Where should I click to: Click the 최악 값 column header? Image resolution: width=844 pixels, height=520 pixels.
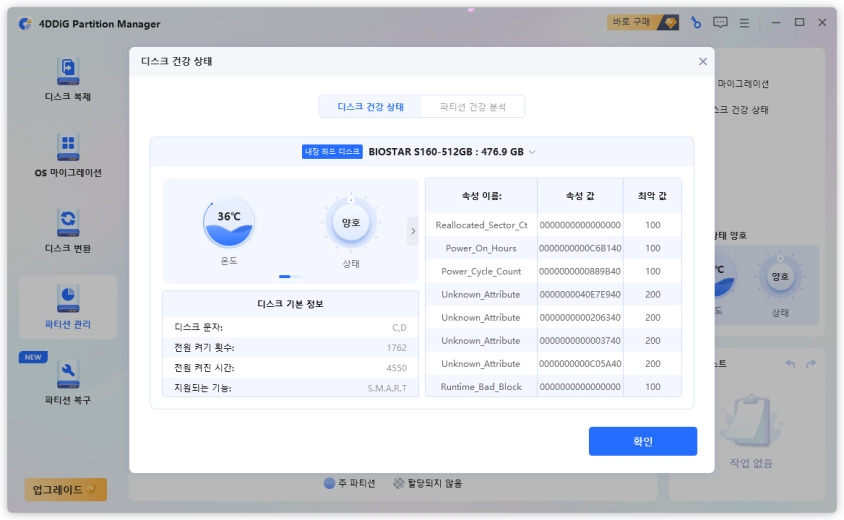[x=652, y=196]
